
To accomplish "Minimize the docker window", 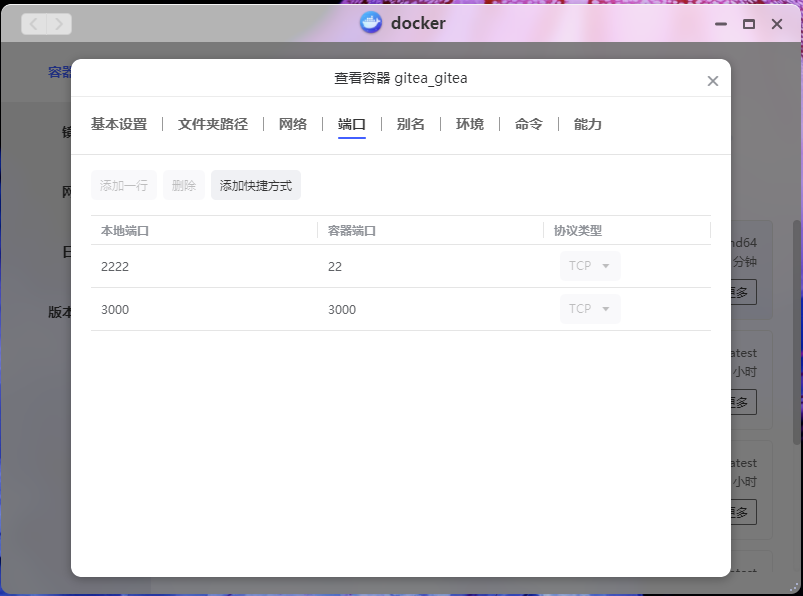I will pos(721,24).
